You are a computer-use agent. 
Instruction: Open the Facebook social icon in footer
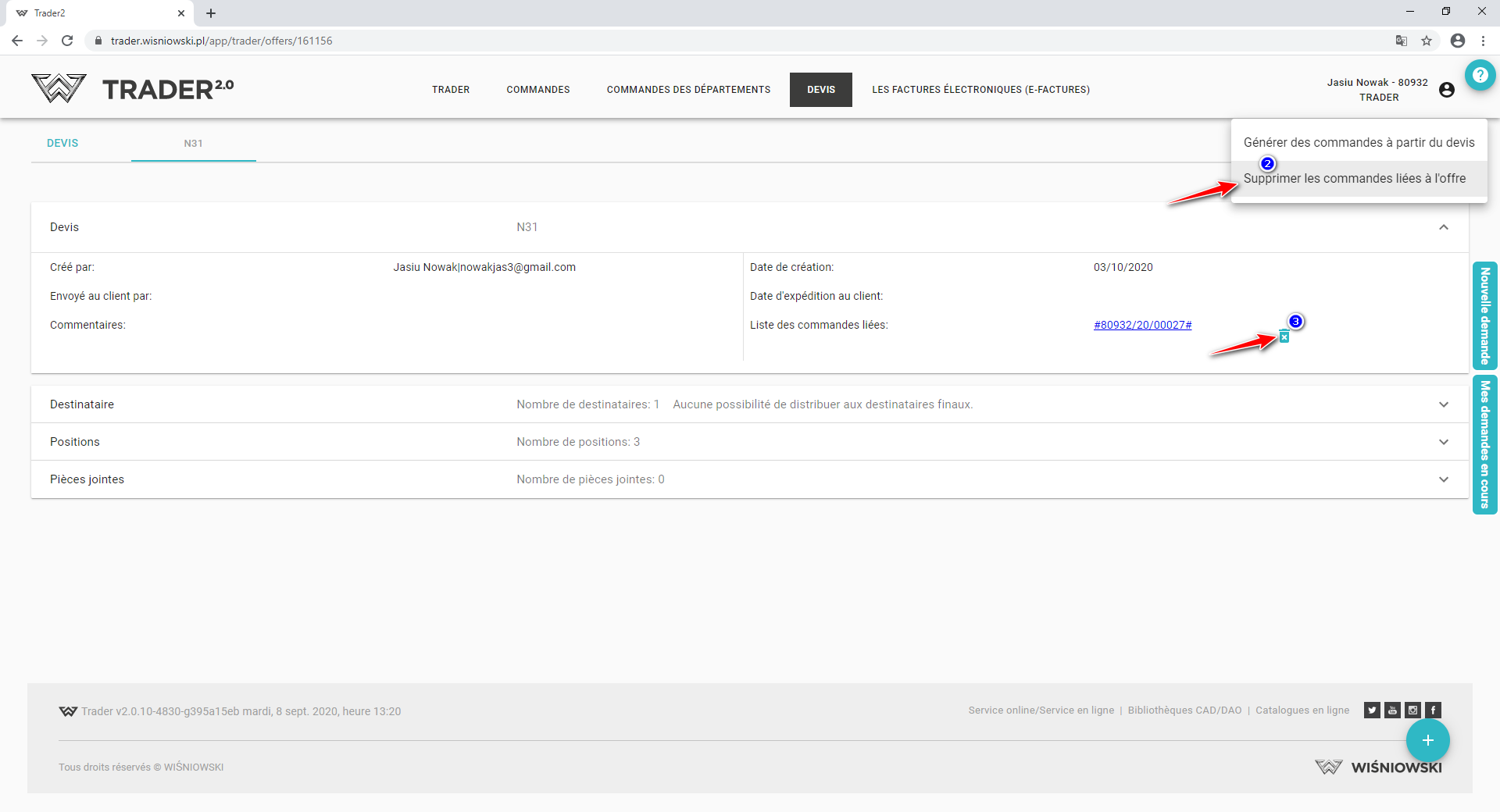[1433, 710]
